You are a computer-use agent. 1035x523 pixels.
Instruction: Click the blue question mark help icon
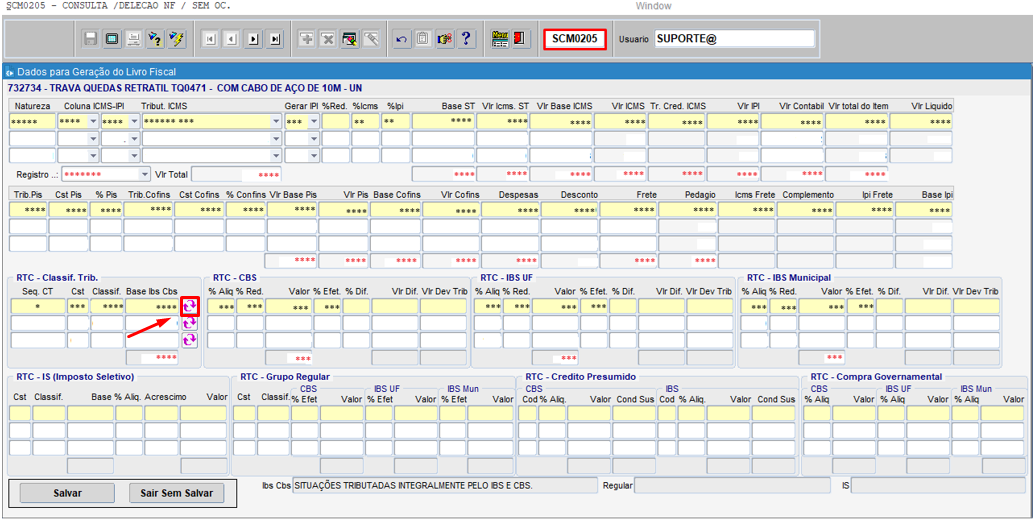[466, 39]
